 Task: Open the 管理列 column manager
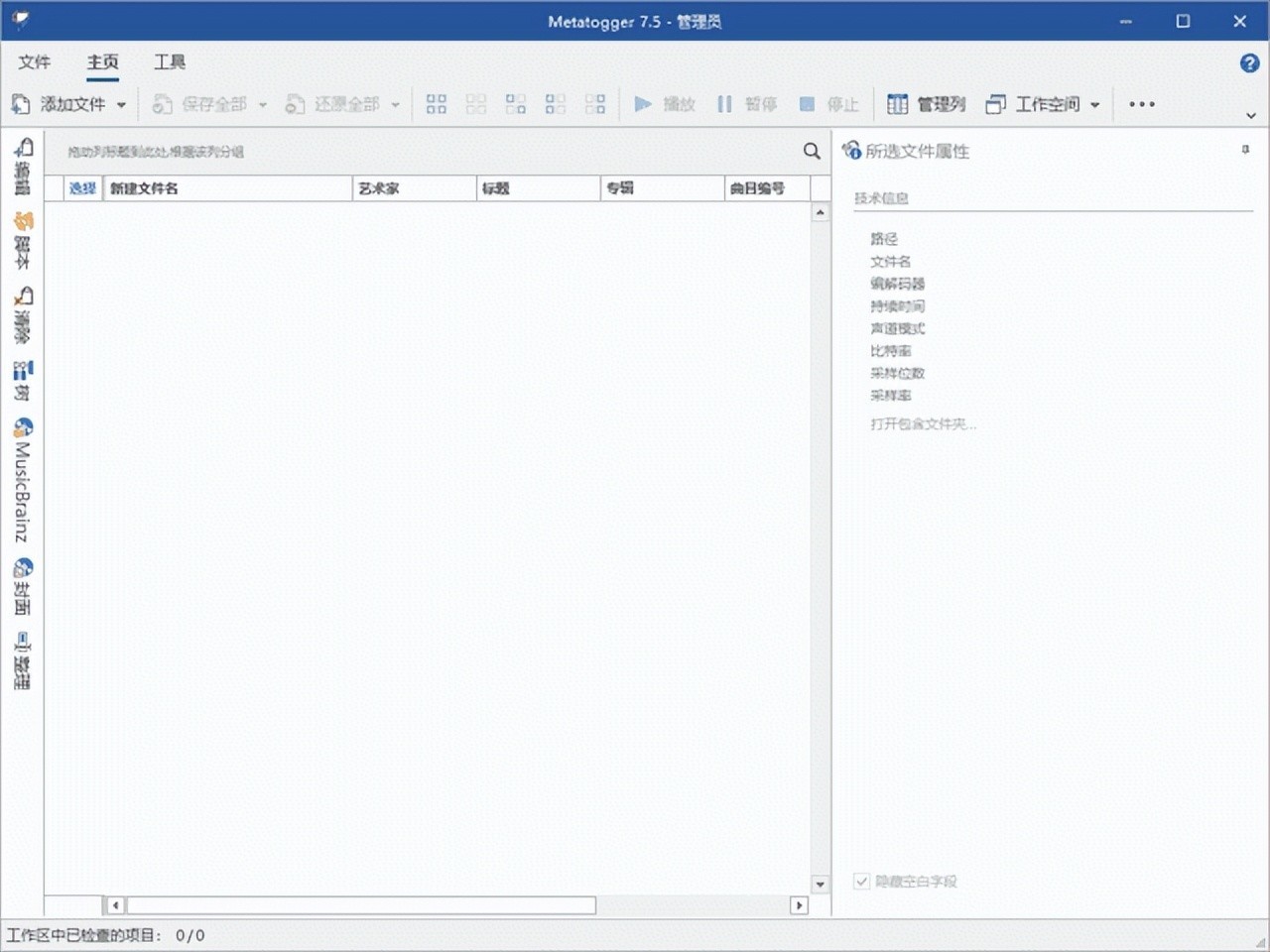tap(926, 104)
